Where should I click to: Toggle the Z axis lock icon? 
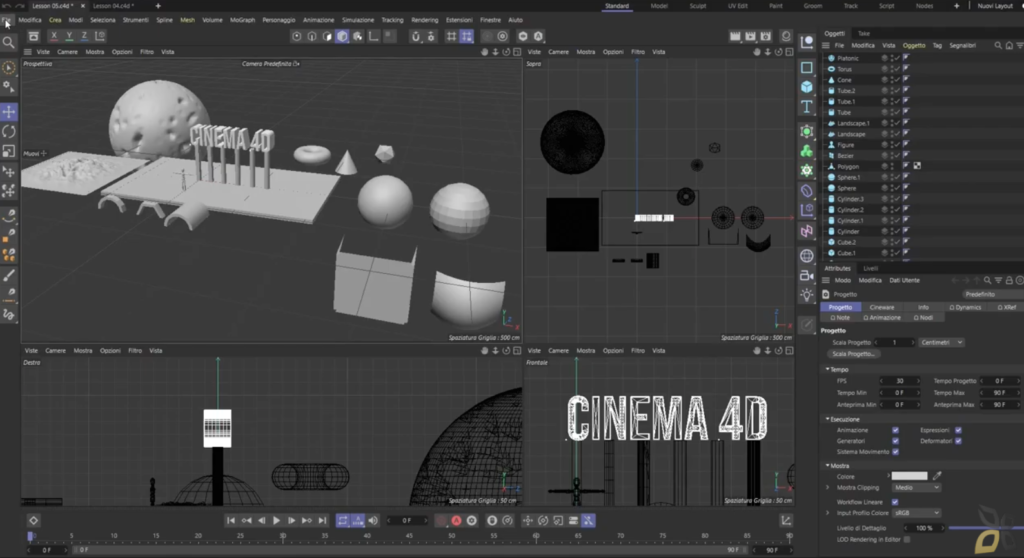coord(84,36)
